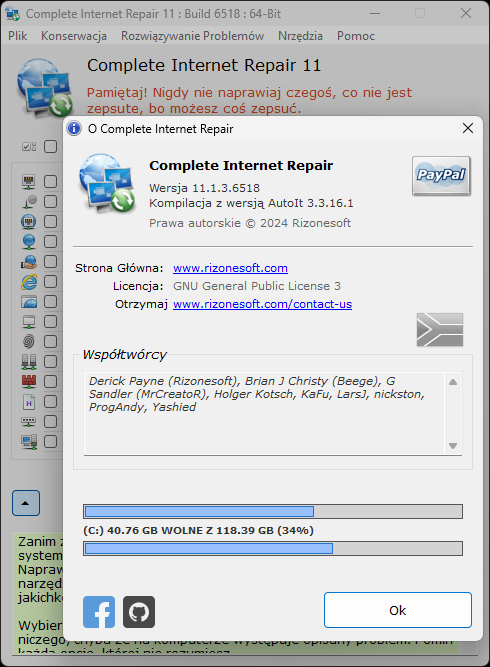
Task: Click the large app logo in main window header
Action: click(45, 88)
